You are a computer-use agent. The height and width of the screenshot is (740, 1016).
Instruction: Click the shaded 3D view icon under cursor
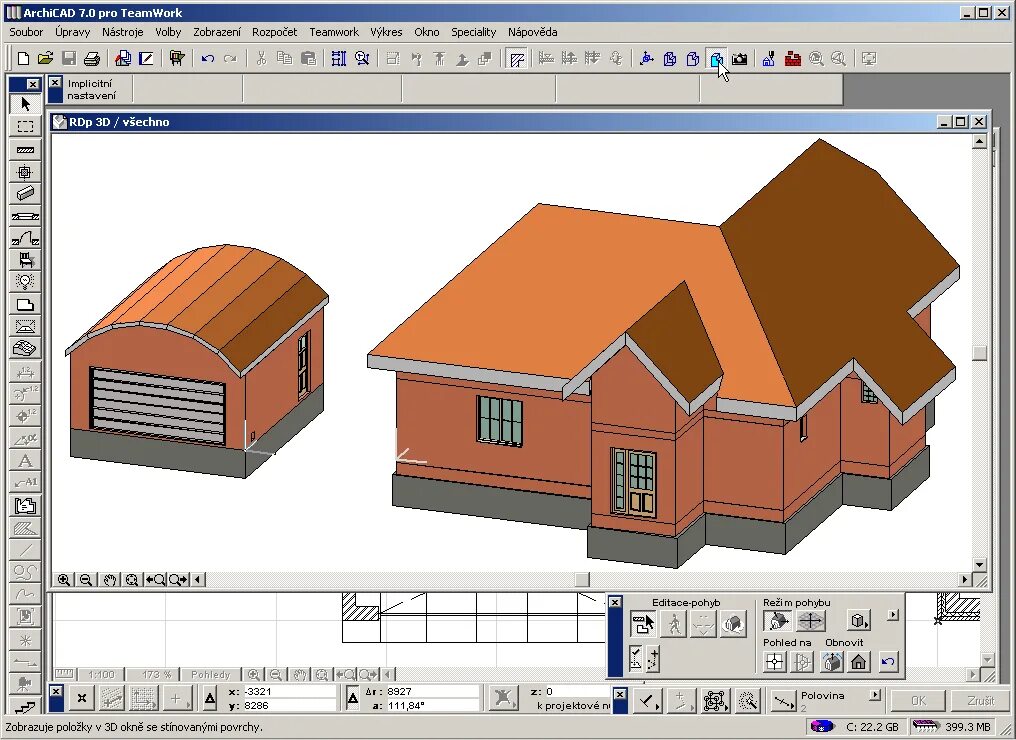715,60
